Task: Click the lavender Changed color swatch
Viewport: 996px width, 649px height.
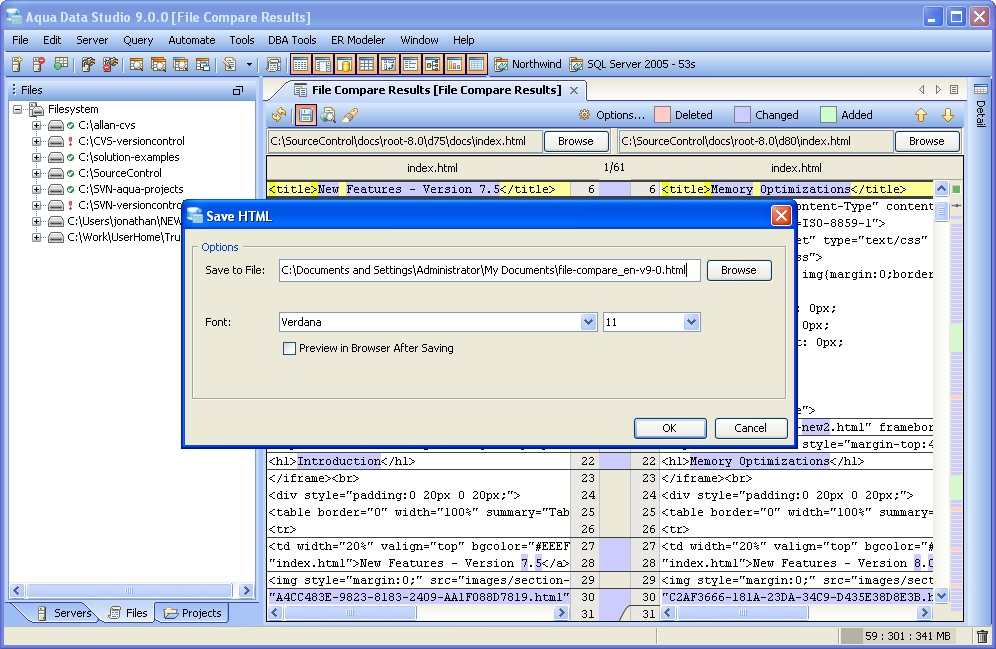Action: coord(742,115)
